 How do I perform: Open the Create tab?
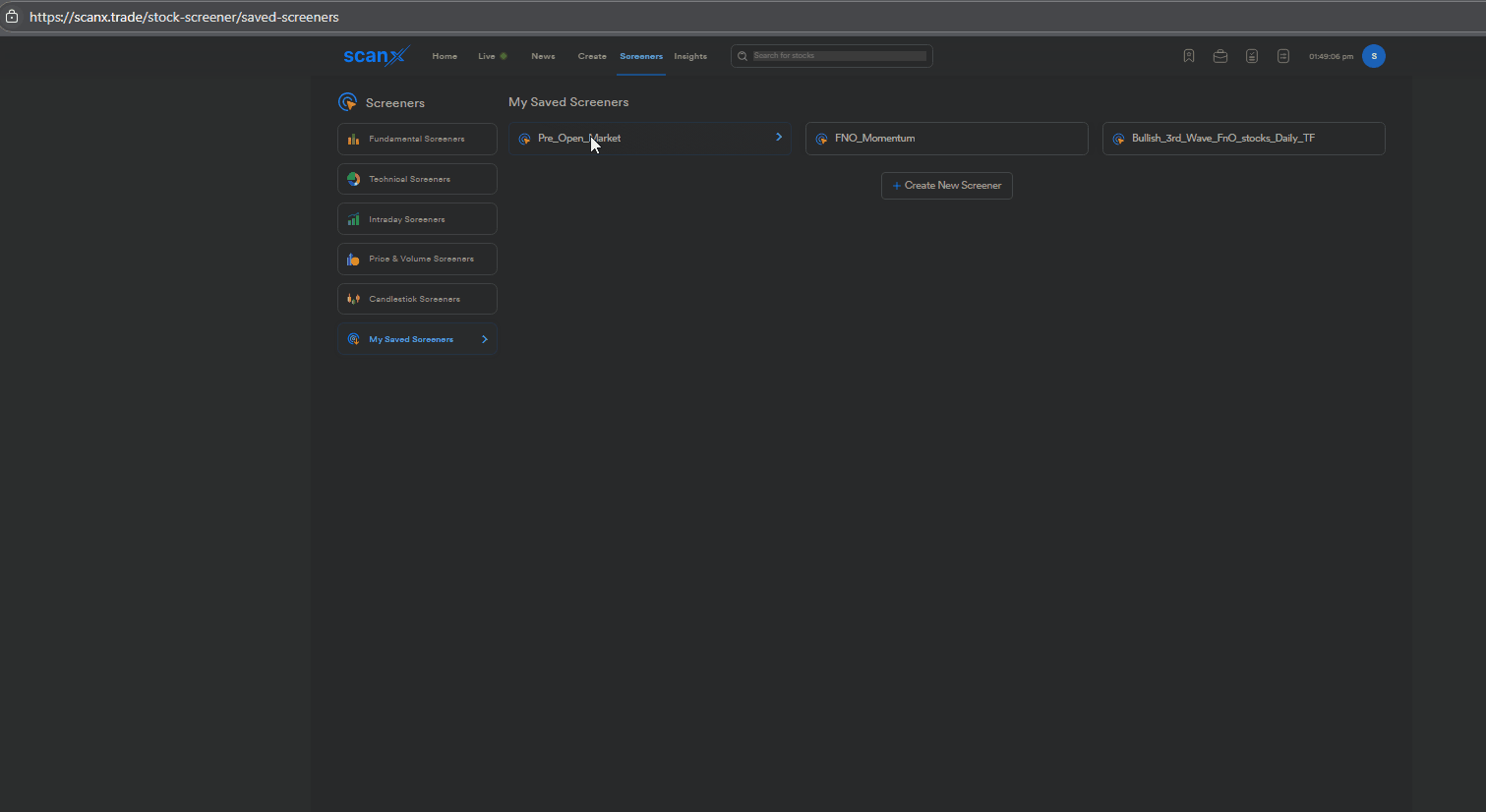click(592, 56)
